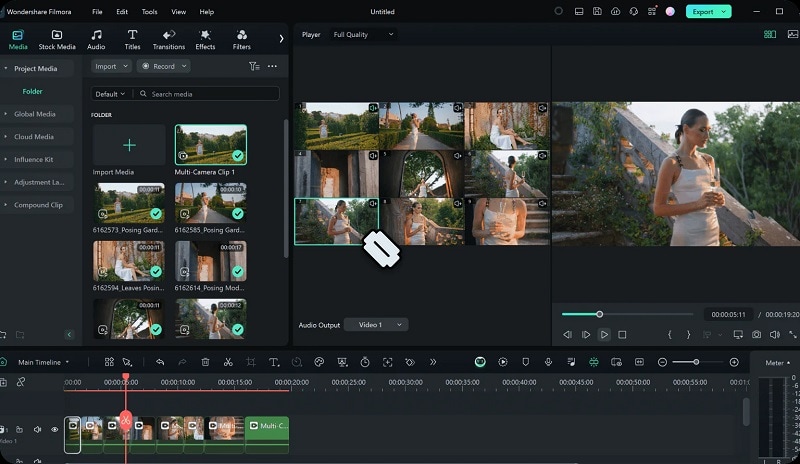Select the crop tool in timeline toolbar
This screenshot has width=800, height=464.
click(x=250, y=362)
